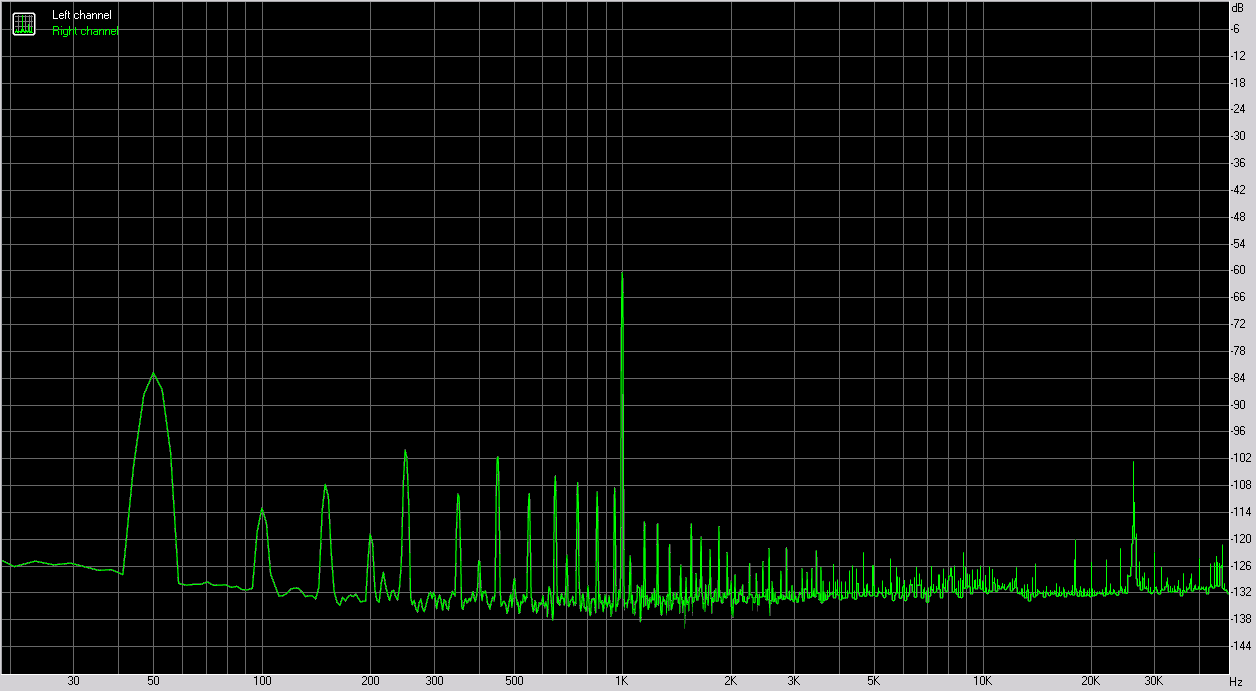Click the '-60' dB axis value

coord(1238,270)
